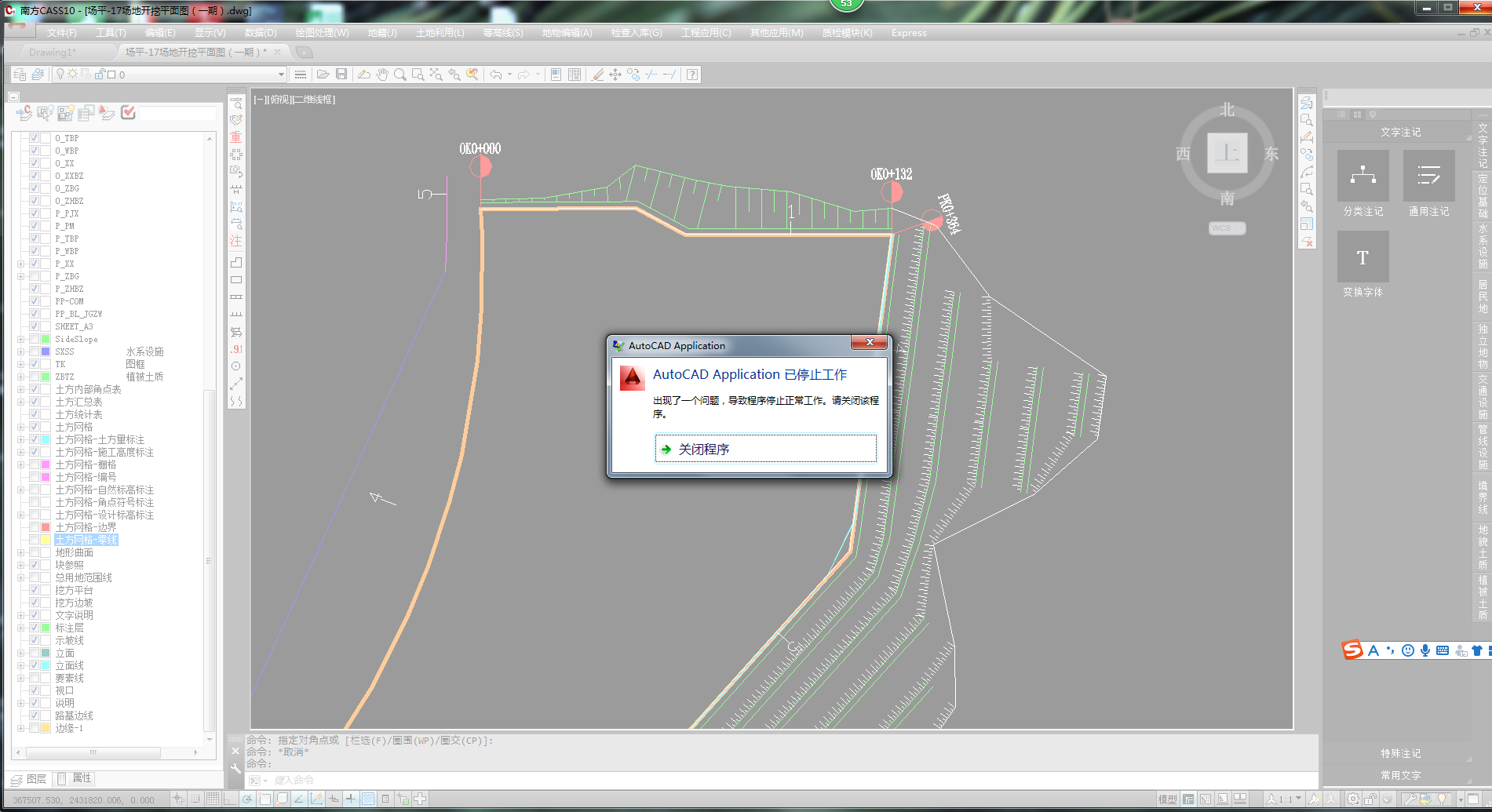Expand the SideSlope layer node

20,339
